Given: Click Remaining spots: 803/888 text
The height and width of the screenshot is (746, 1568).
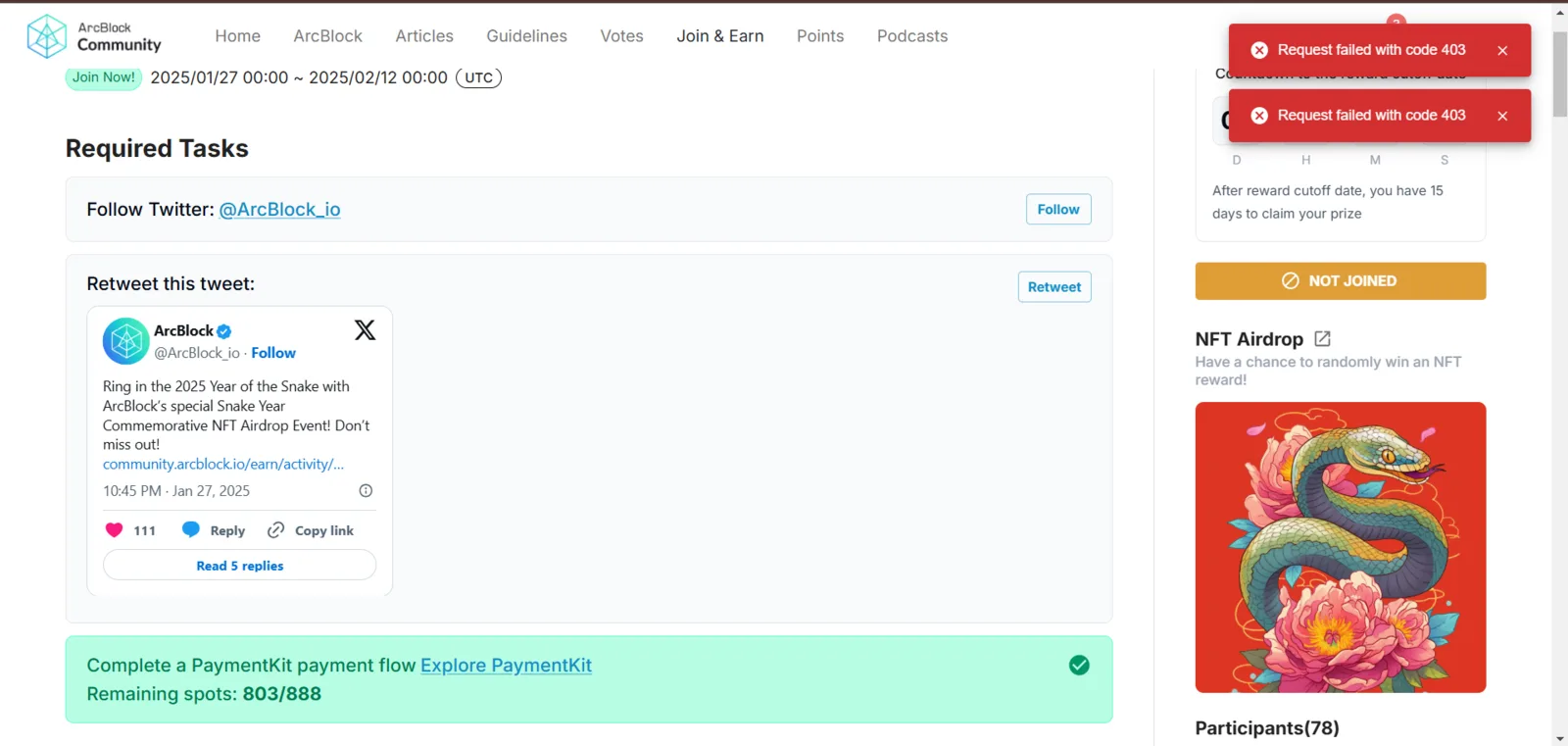Looking at the screenshot, I should [204, 694].
